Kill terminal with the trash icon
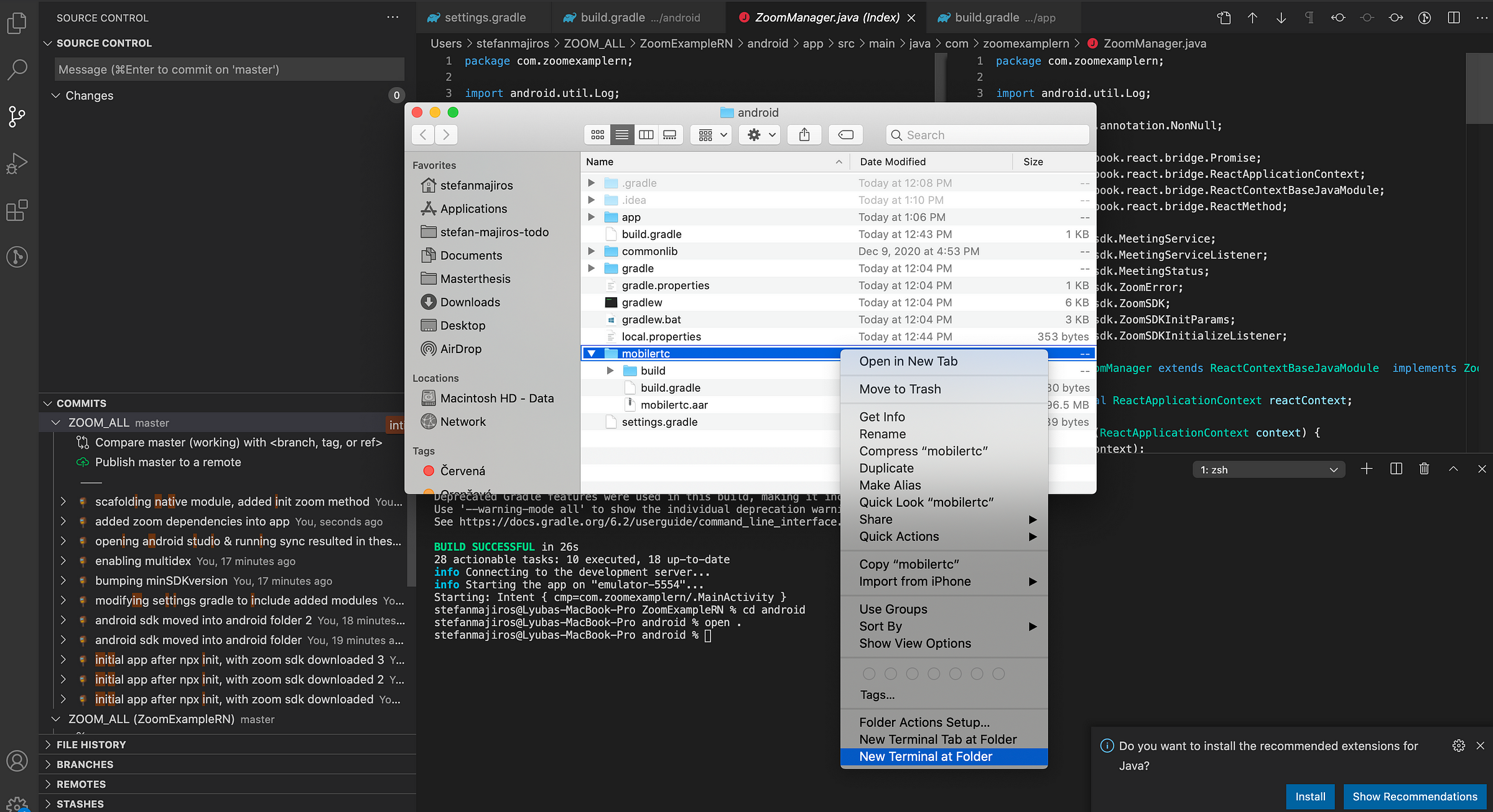The image size is (1493, 812). coord(1424,469)
